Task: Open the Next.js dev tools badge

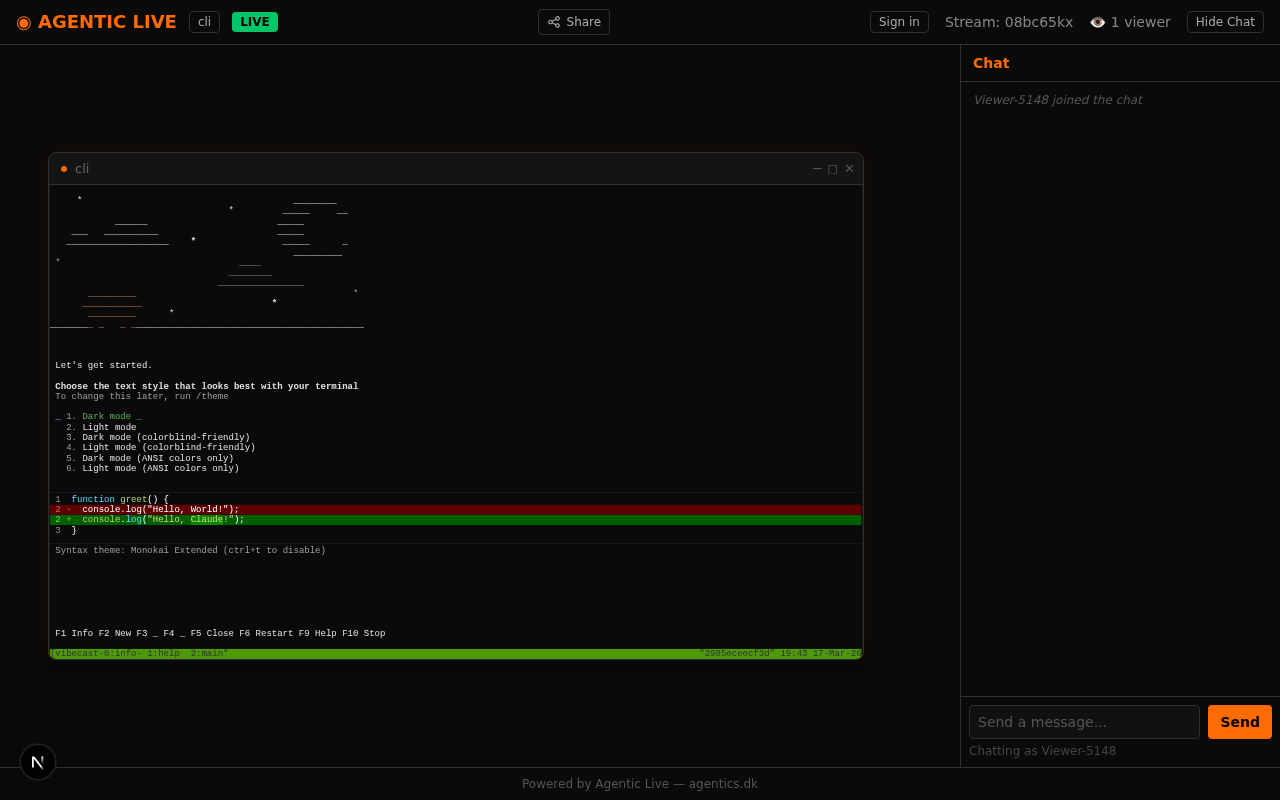Action: [38, 762]
